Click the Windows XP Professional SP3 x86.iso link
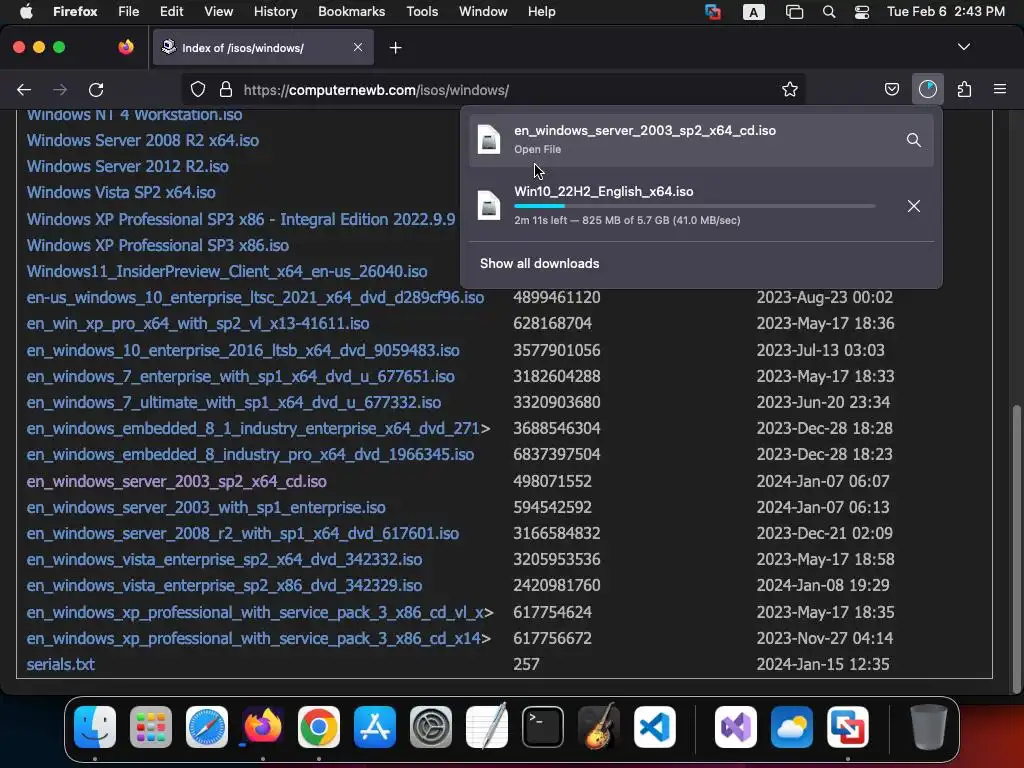Screen dimensions: 1024x768 (x=157, y=246)
